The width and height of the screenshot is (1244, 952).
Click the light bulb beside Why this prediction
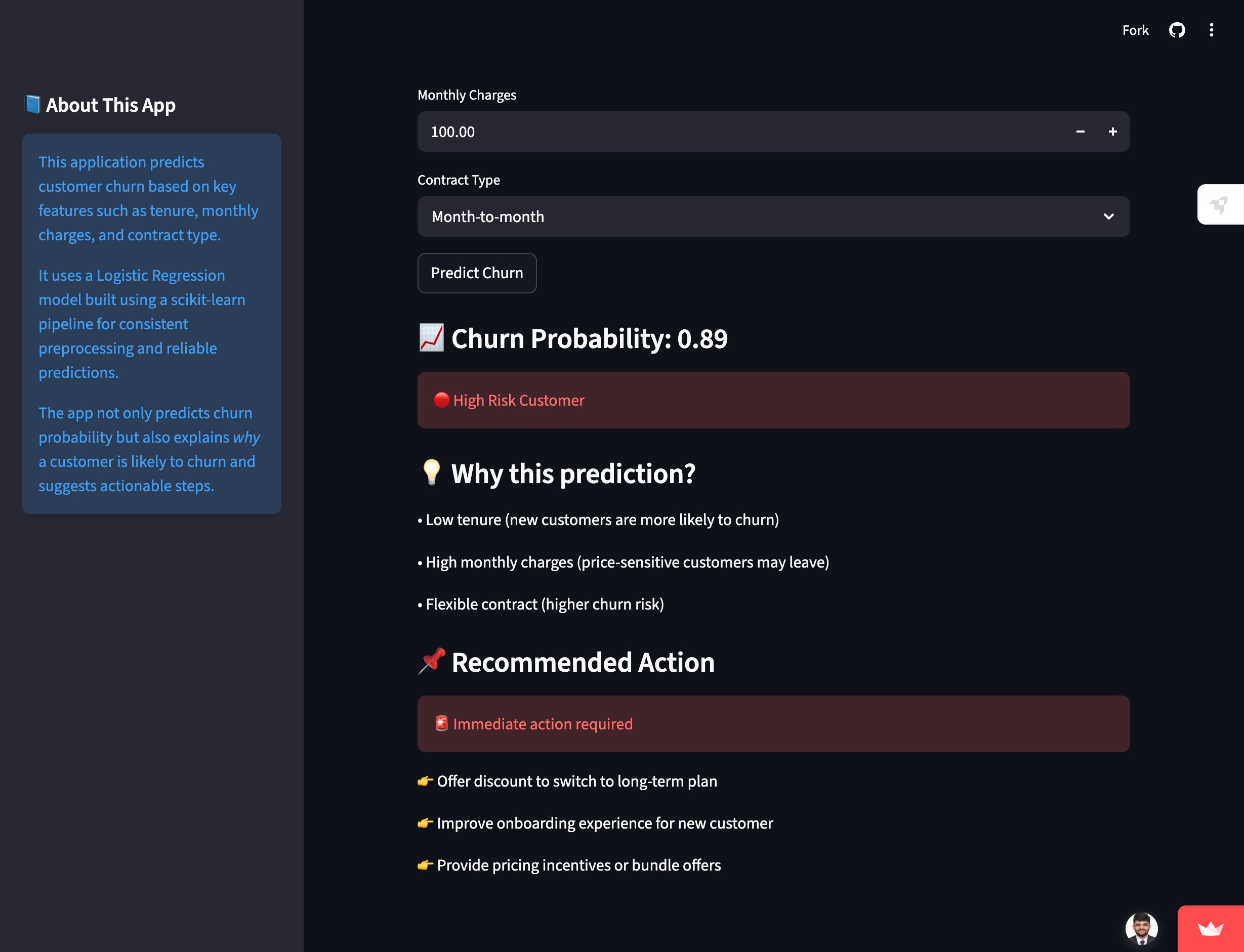pyautogui.click(x=431, y=472)
